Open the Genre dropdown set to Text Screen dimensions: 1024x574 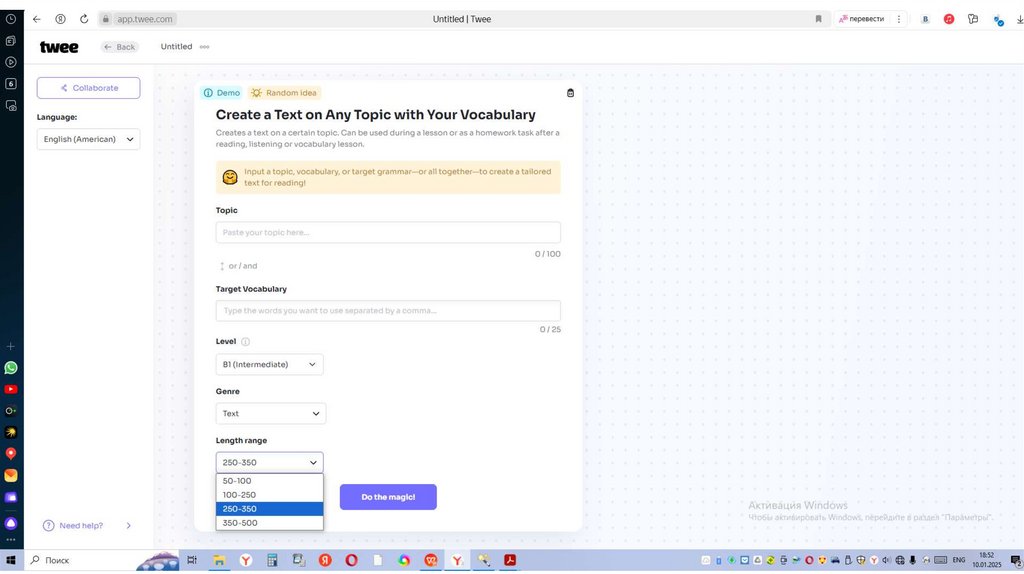[270, 413]
